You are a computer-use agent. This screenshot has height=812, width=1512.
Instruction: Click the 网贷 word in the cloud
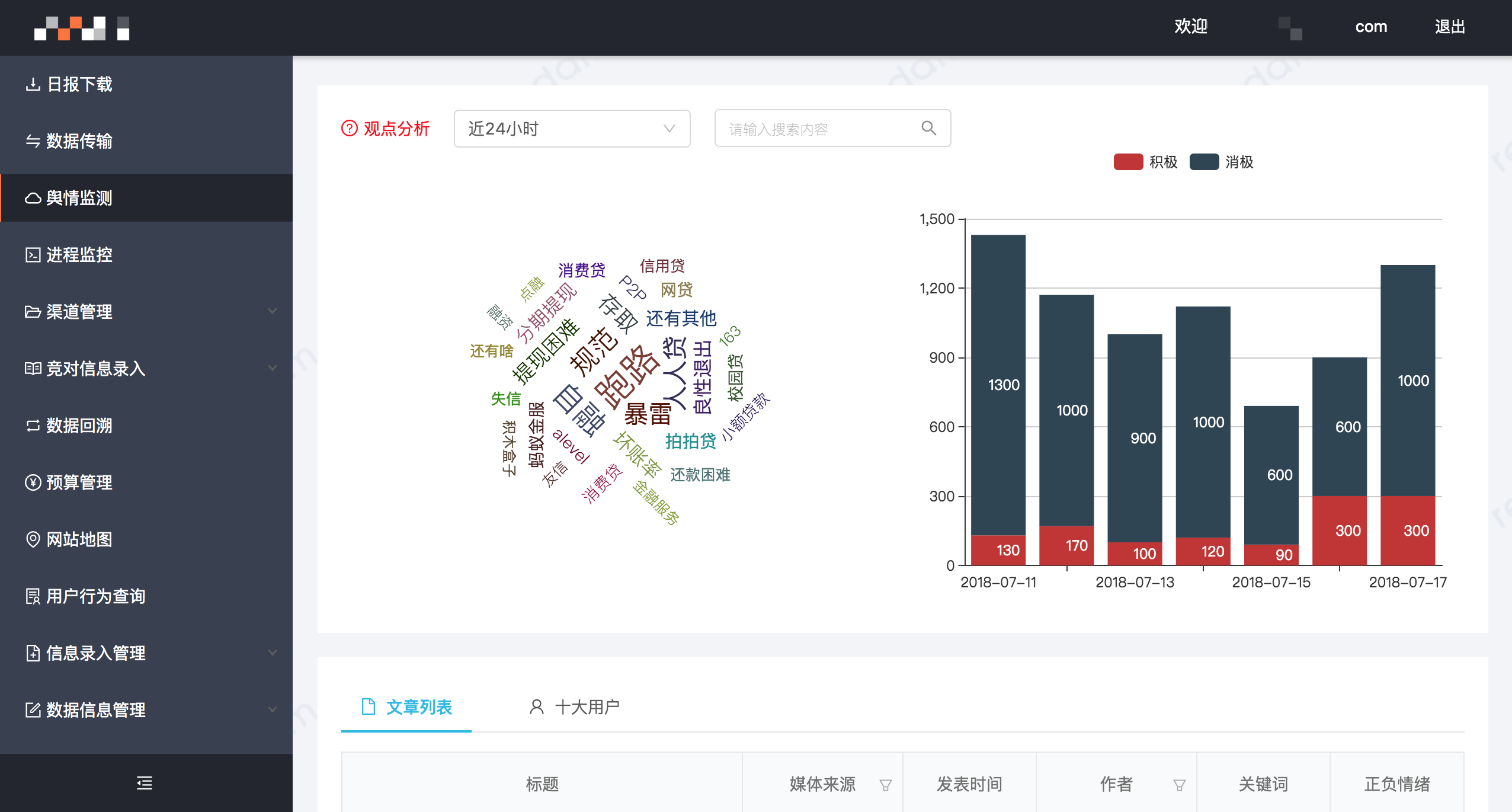677,289
